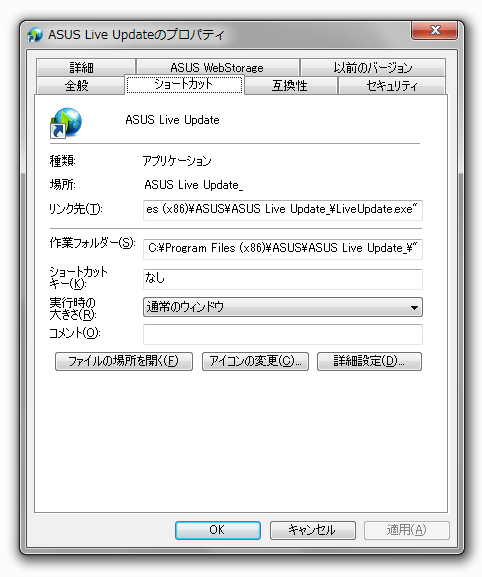This screenshot has height=577, width=482.
Task: Open the 詳細 tab
Action: (x=86, y=67)
